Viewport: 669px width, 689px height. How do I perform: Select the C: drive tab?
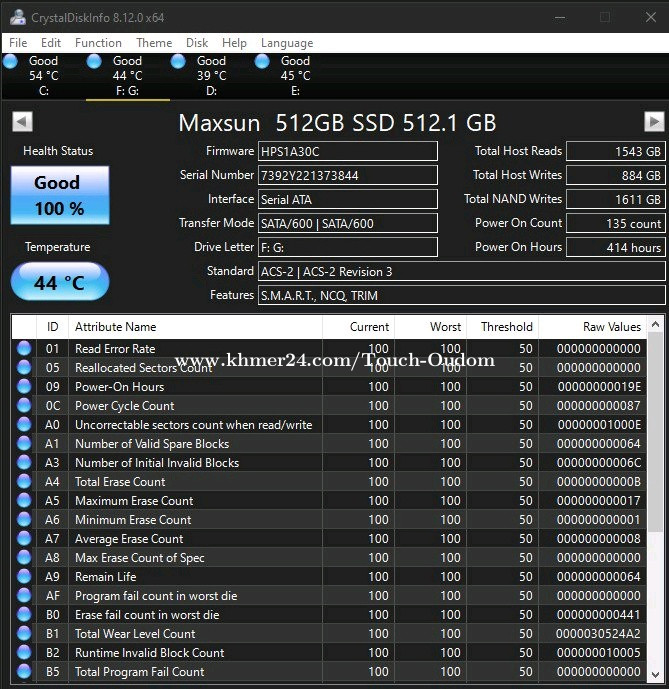click(x=44, y=76)
